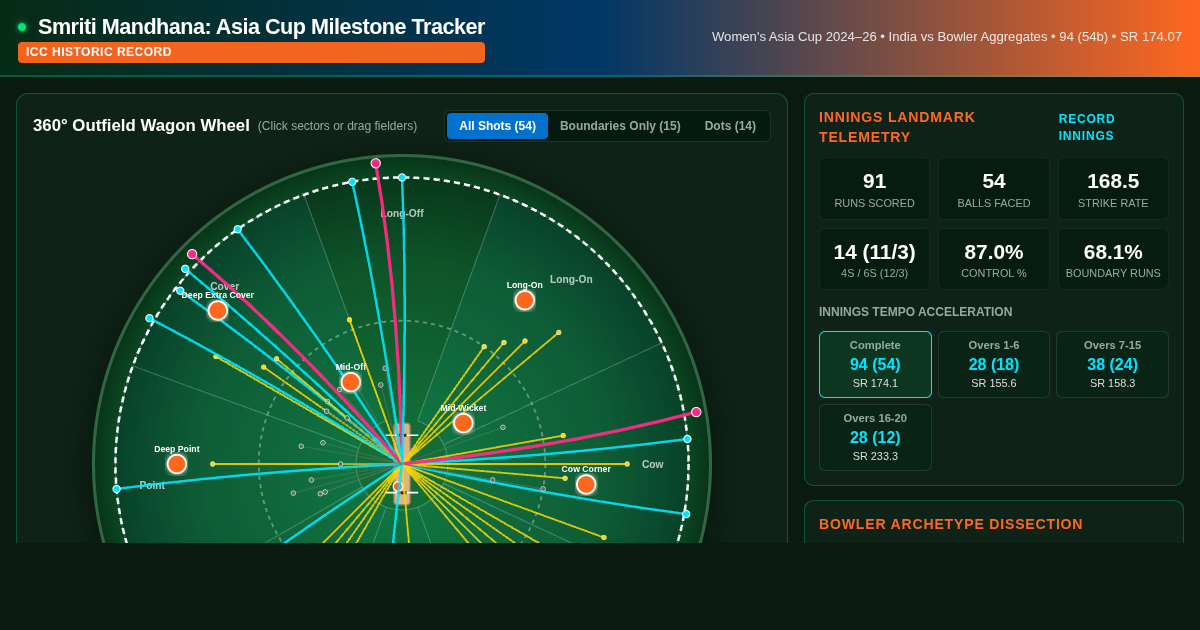Click the pink six endpoint at wheel top
This screenshot has height=630, width=1200.
click(x=376, y=163)
